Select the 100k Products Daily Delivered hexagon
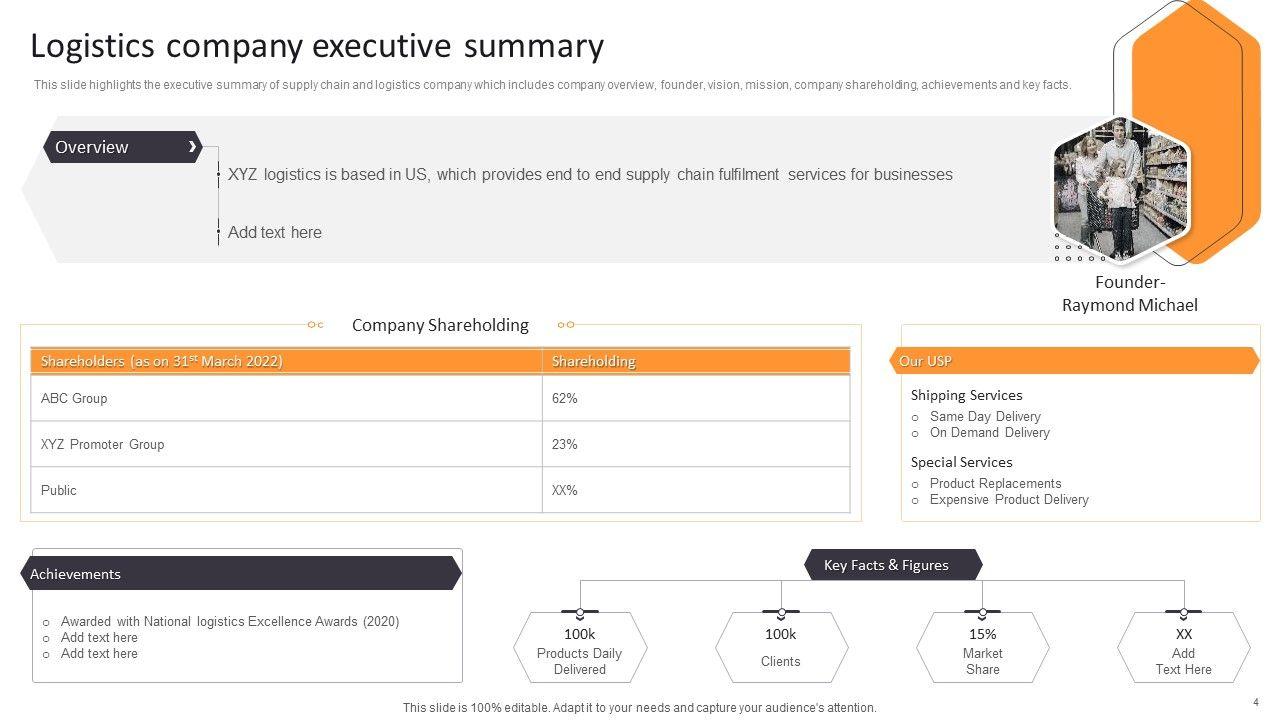This screenshot has width=1280, height=720. pos(580,650)
